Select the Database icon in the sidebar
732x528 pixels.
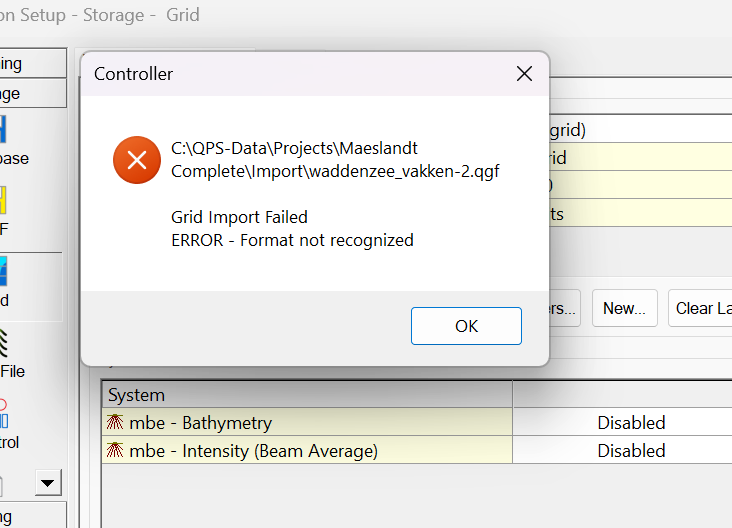tap(5, 130)
